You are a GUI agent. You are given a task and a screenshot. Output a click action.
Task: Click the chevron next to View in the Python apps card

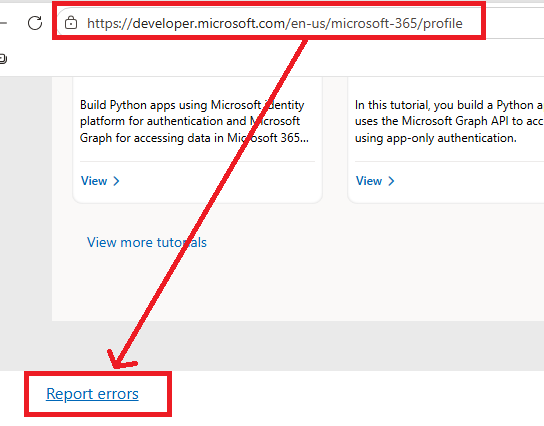tap(117, 181)
